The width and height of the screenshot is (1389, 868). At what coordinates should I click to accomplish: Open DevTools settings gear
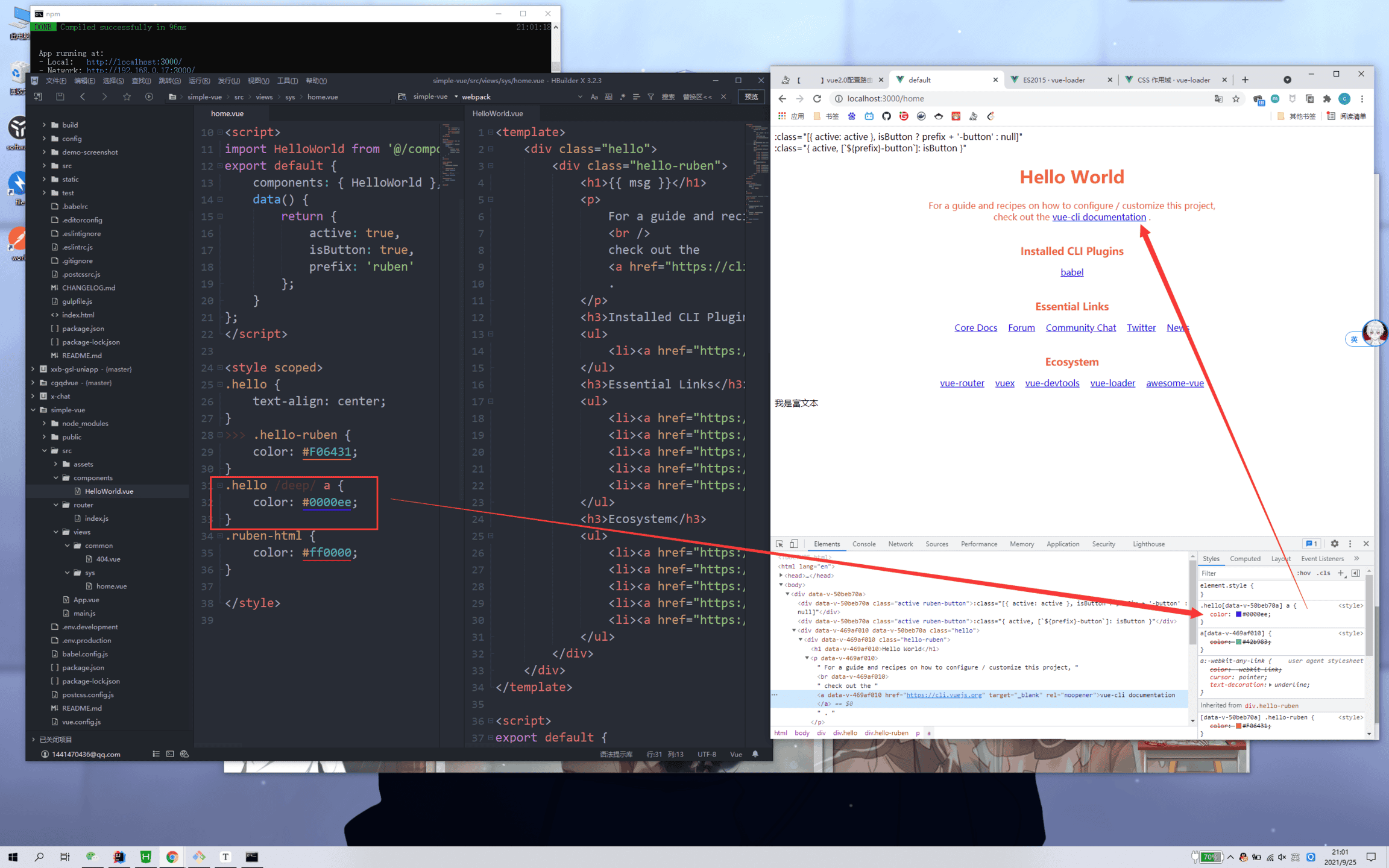tap(1334, 544)
